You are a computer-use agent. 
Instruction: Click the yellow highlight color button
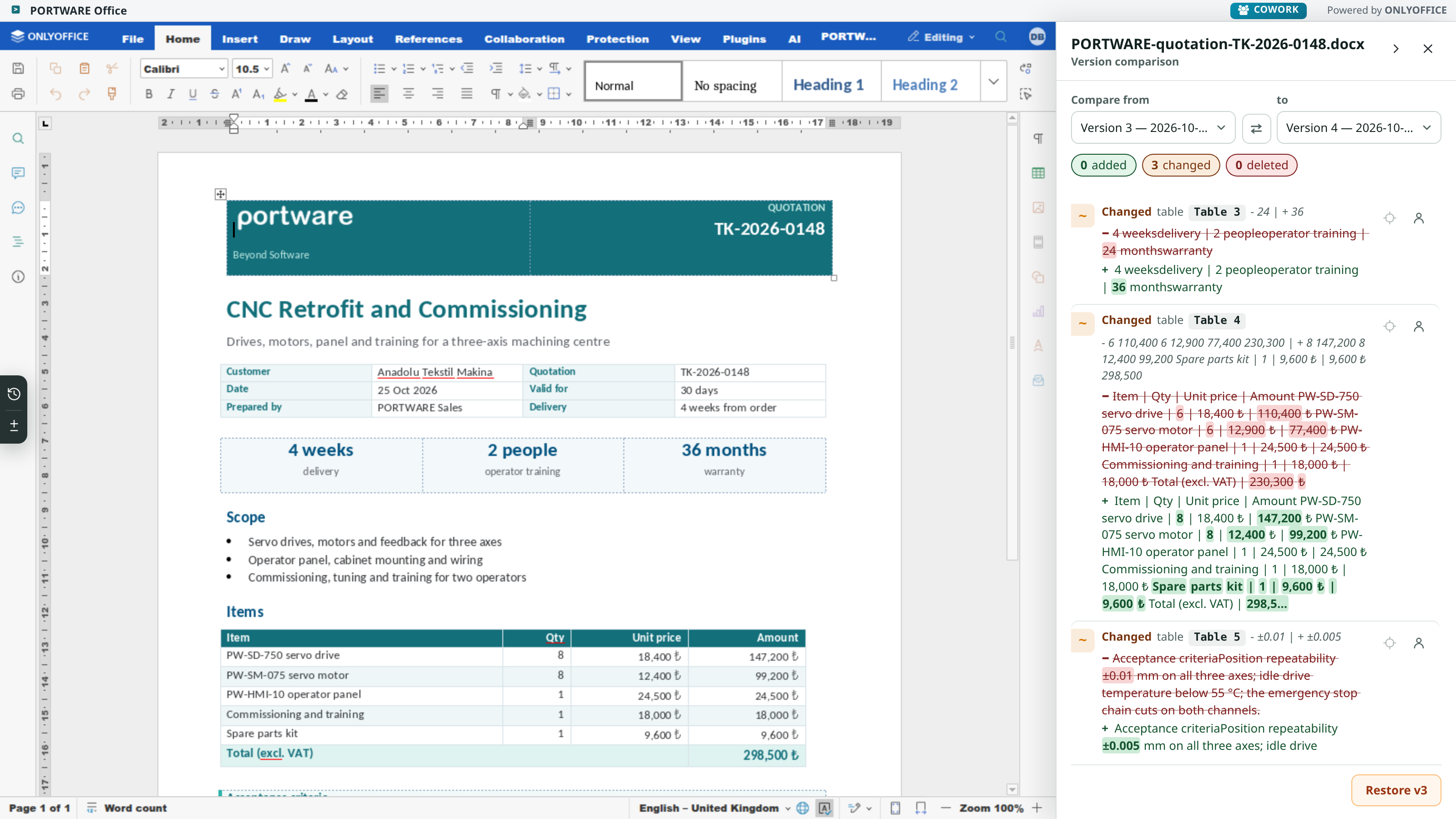[280, 94]
